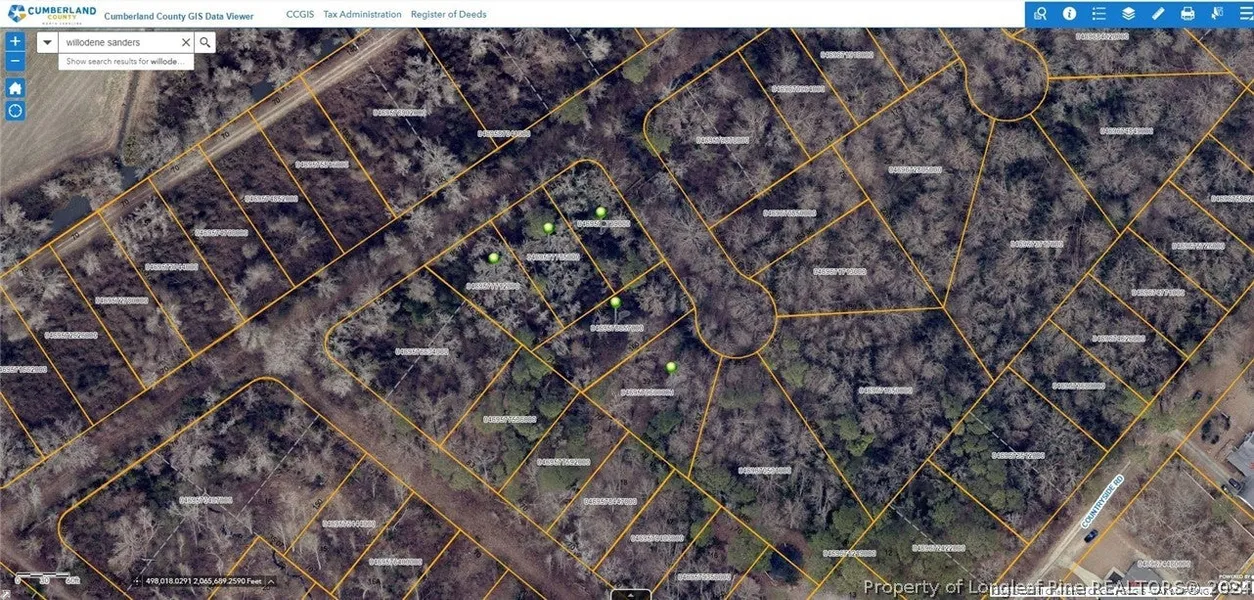Expand the coordinate system options arrow
This screenshot has width=1254, height=600.
(x=271, y=581)
